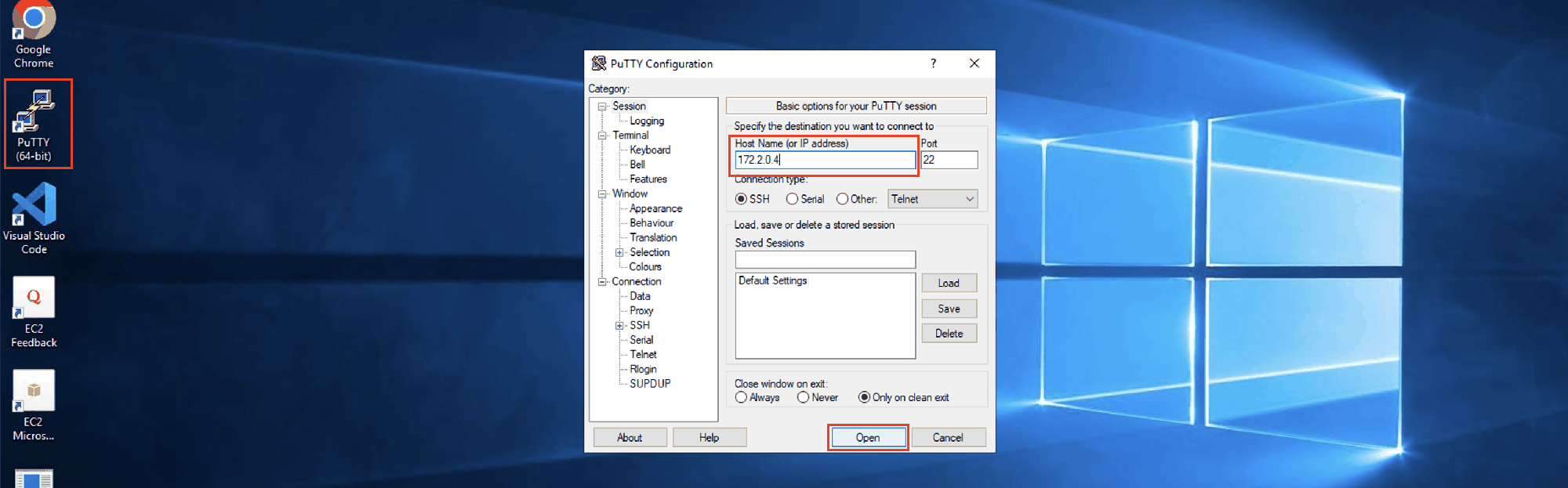Open the Behaviour settings category
The height and width of the screenshot is (488, 1568).
(652, 222)
